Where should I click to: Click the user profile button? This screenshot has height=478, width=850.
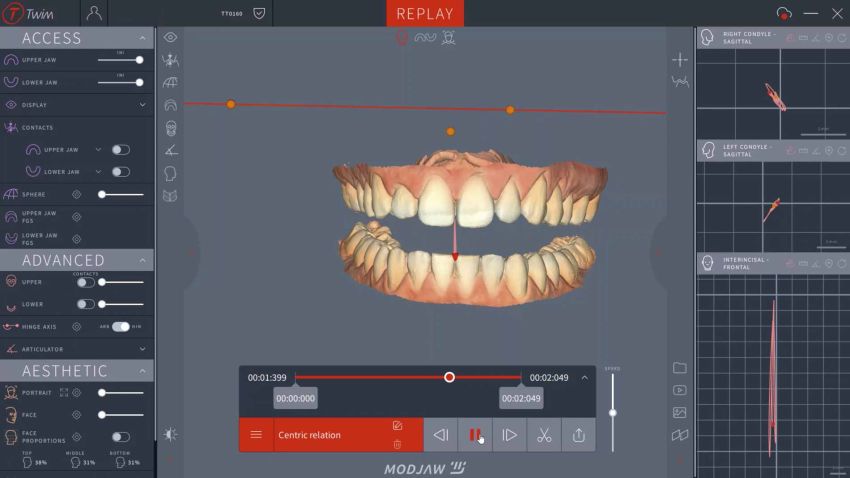pos(94,13)
